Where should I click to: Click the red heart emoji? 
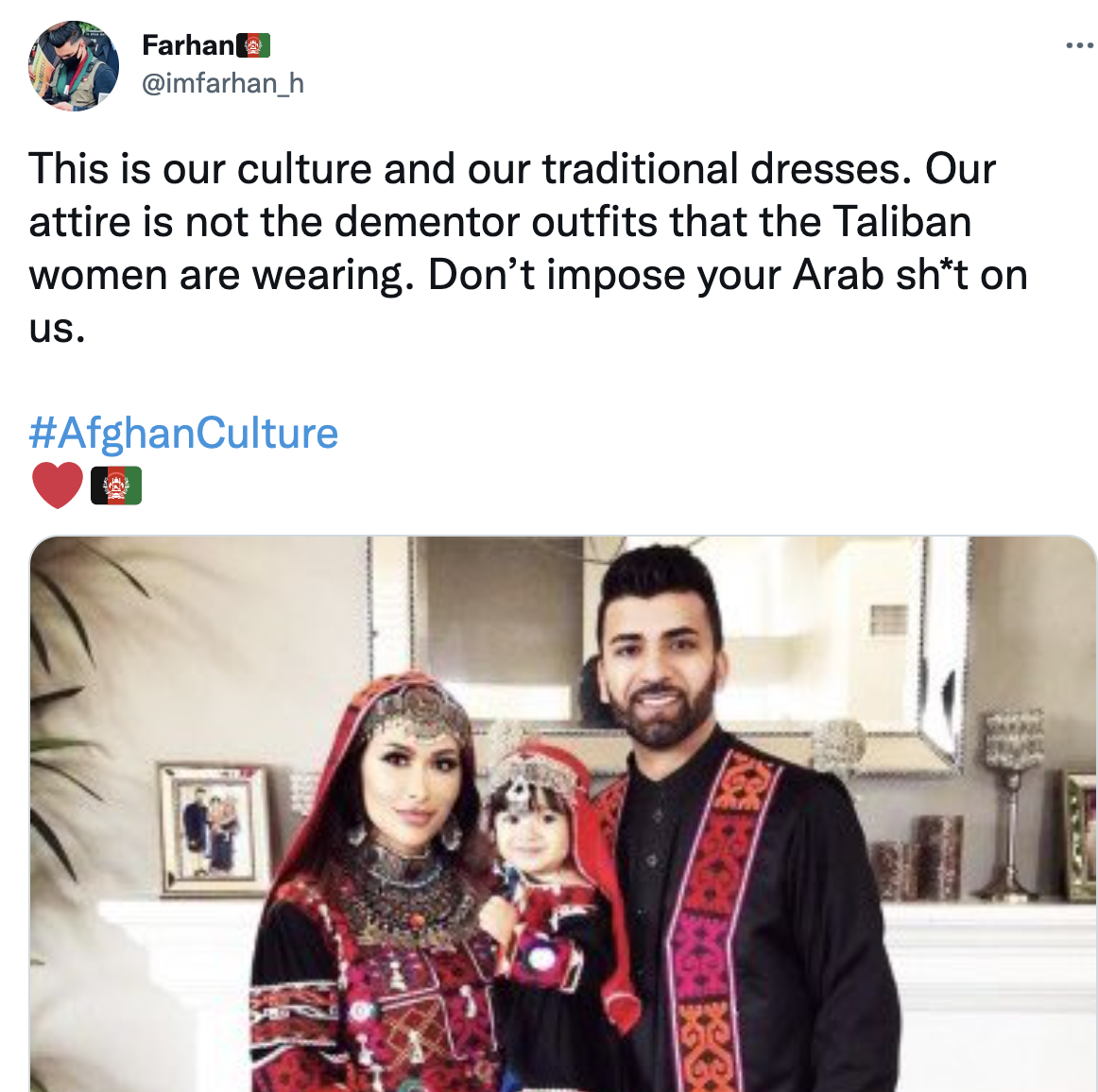(58, 486)
